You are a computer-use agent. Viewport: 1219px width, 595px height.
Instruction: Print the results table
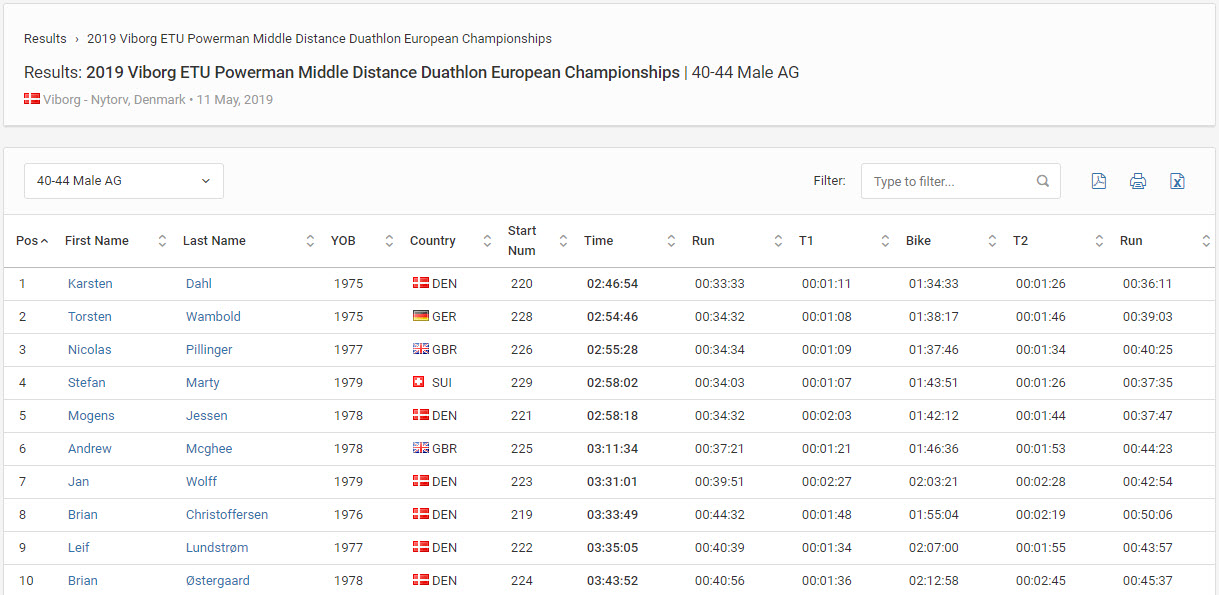coord(1138,181)
